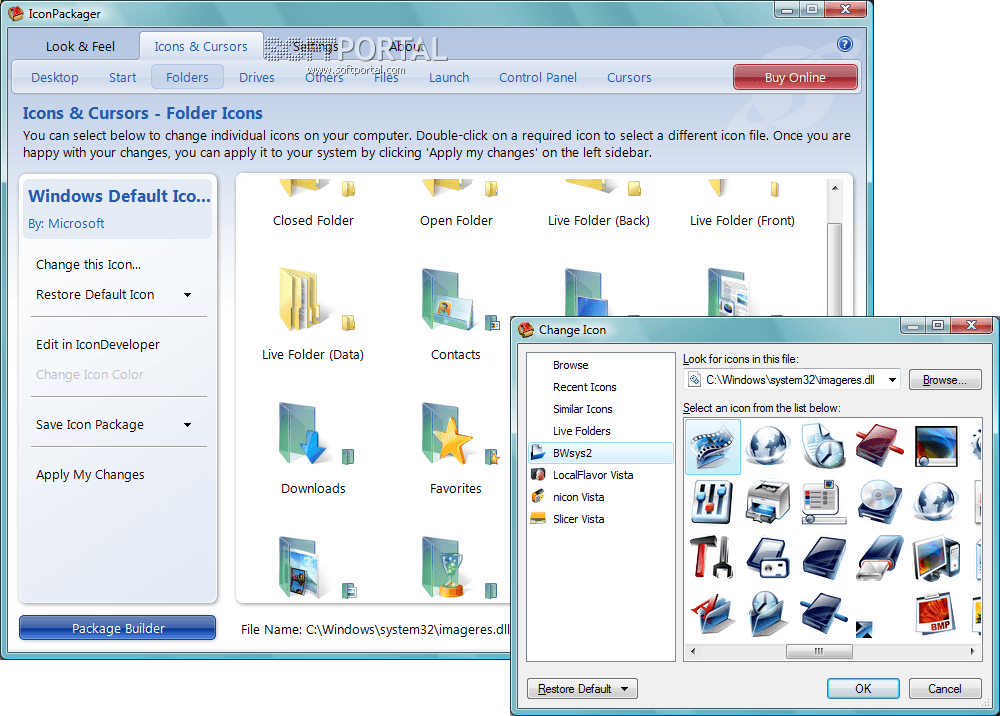
Task: Open the Drives tab
Action: [x=257, y=77]
